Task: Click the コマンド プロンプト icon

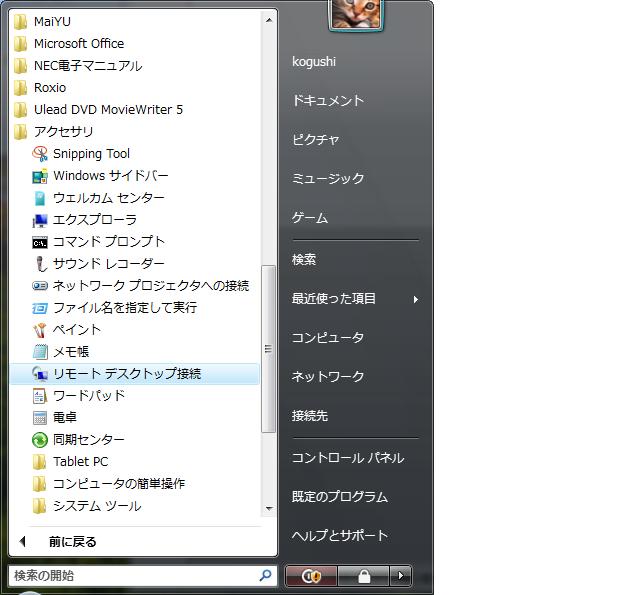Action: 40,242
